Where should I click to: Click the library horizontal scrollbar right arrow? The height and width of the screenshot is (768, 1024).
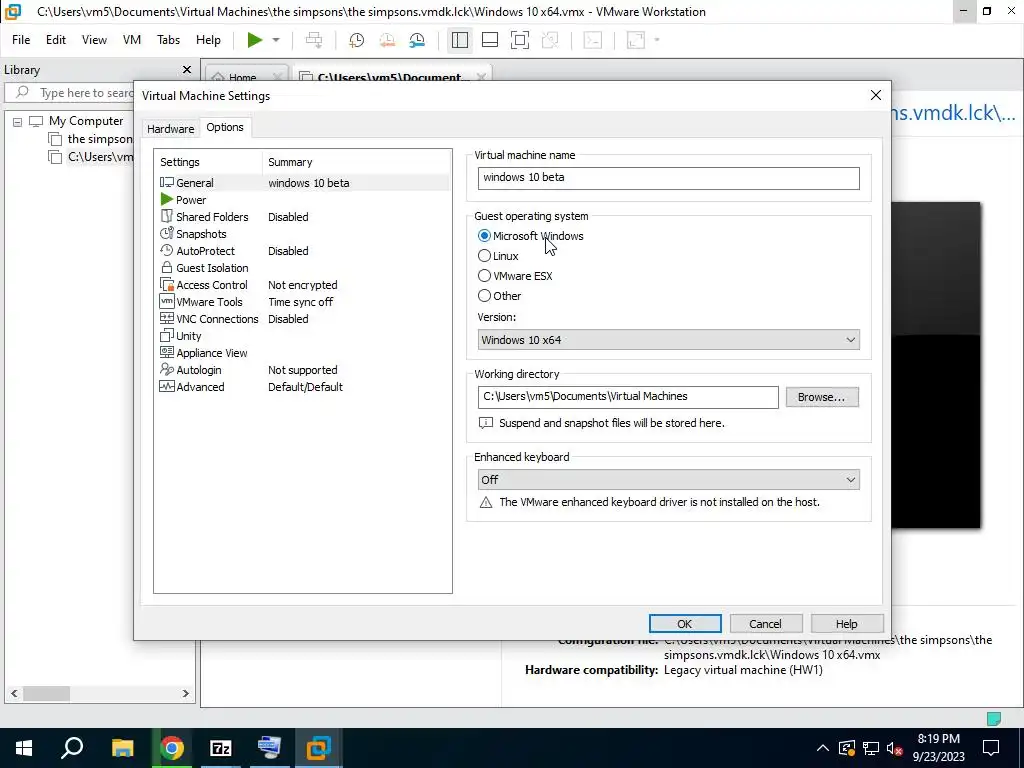coord(185,694)
